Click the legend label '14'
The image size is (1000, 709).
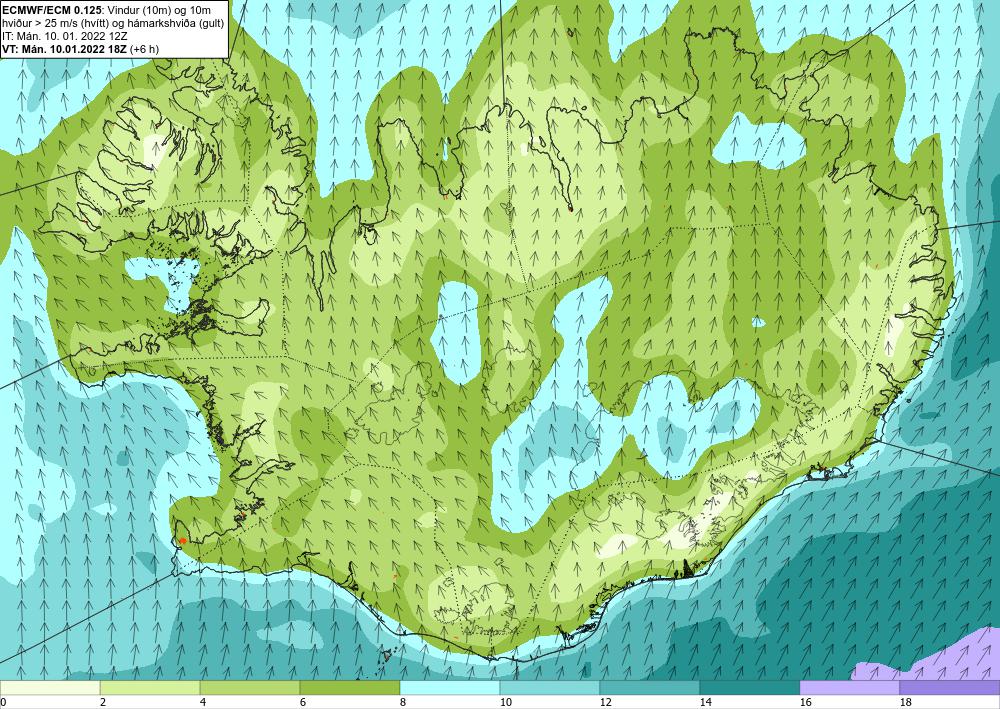(x=705, y=703)
